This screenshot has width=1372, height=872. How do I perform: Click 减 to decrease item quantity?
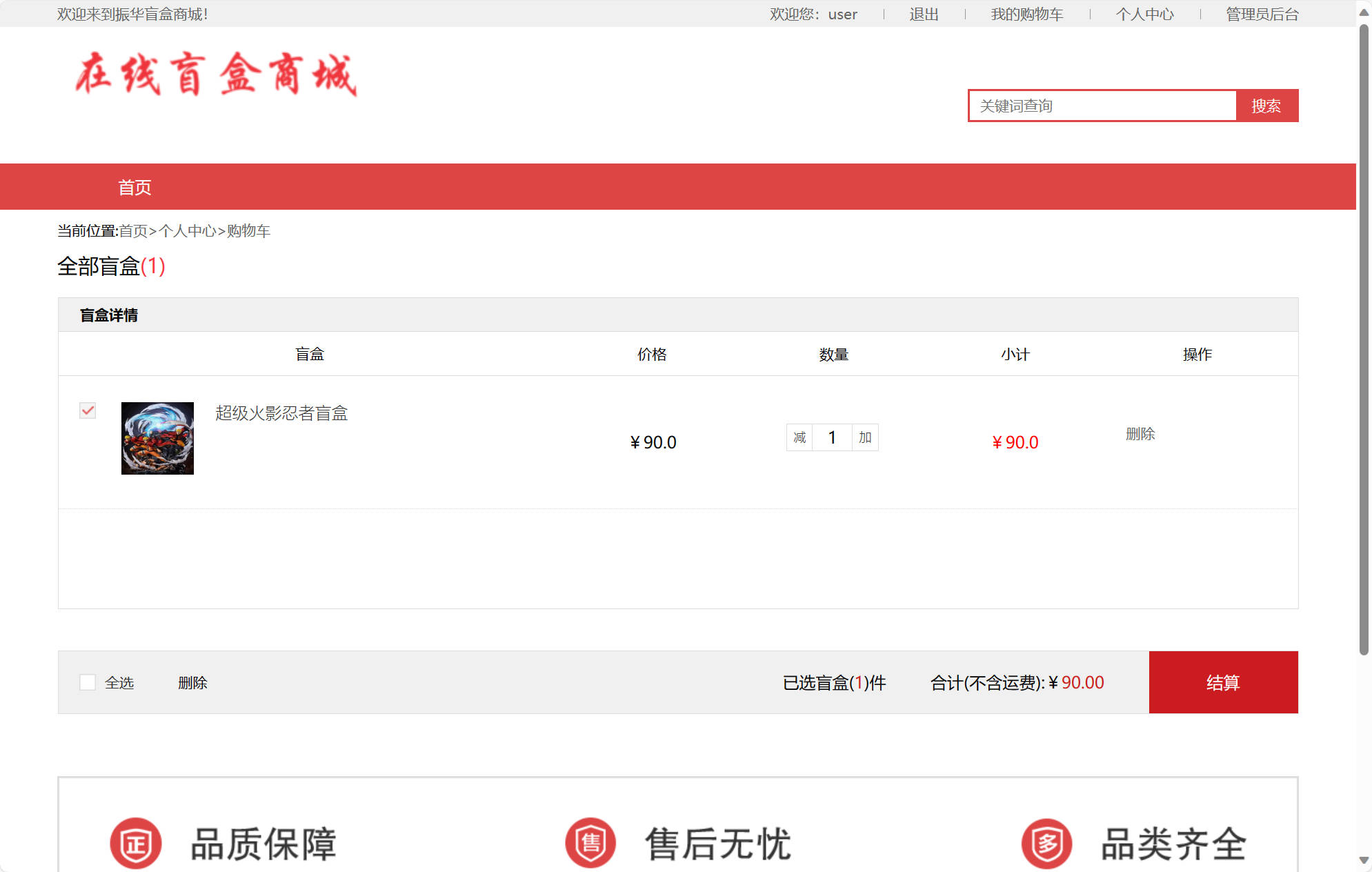(x=799, y=437)
